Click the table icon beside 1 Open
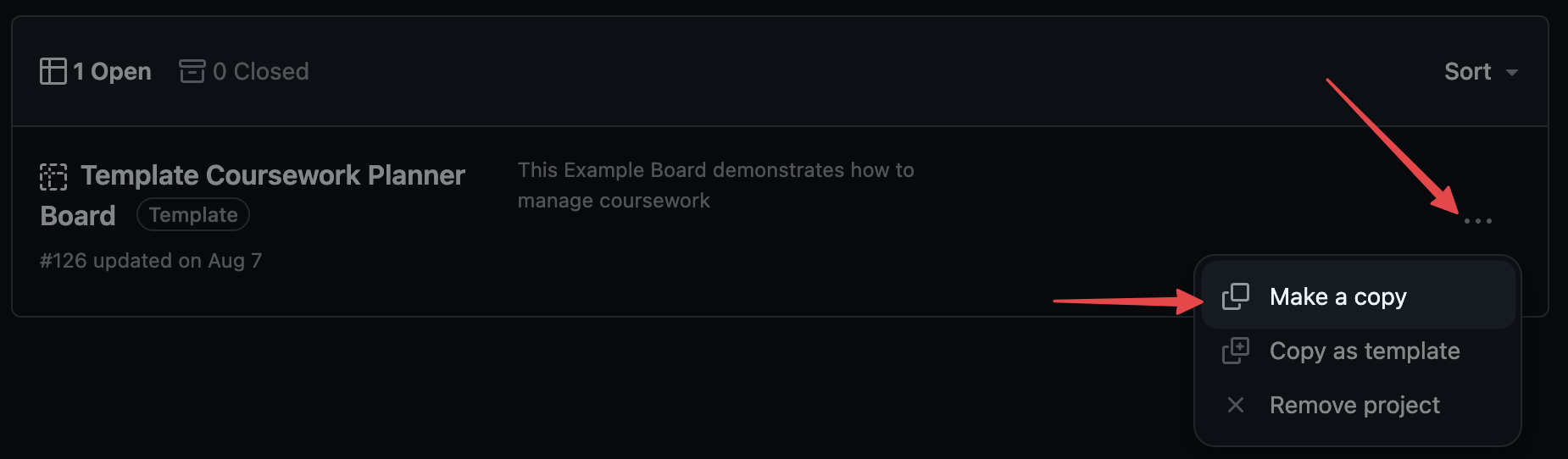This screenshot has width=1568, height=459. tap(53, 71)
